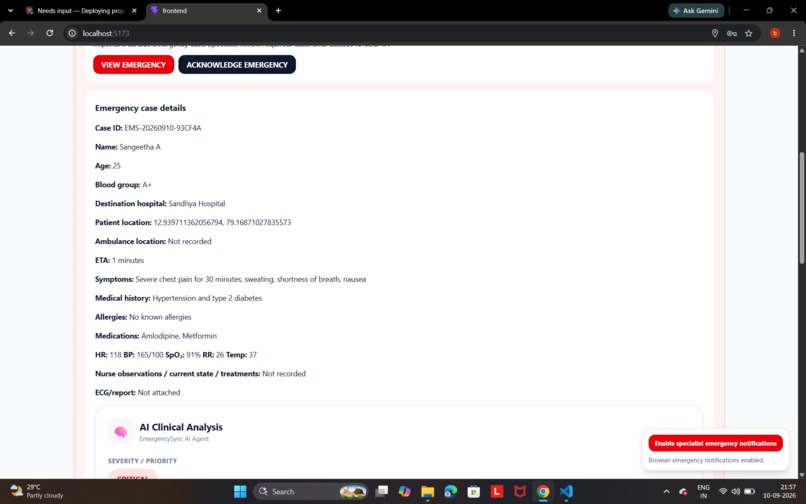Screen dimensions: 806x504
Task: Click the battery status icon
Action: coord(749,492)
